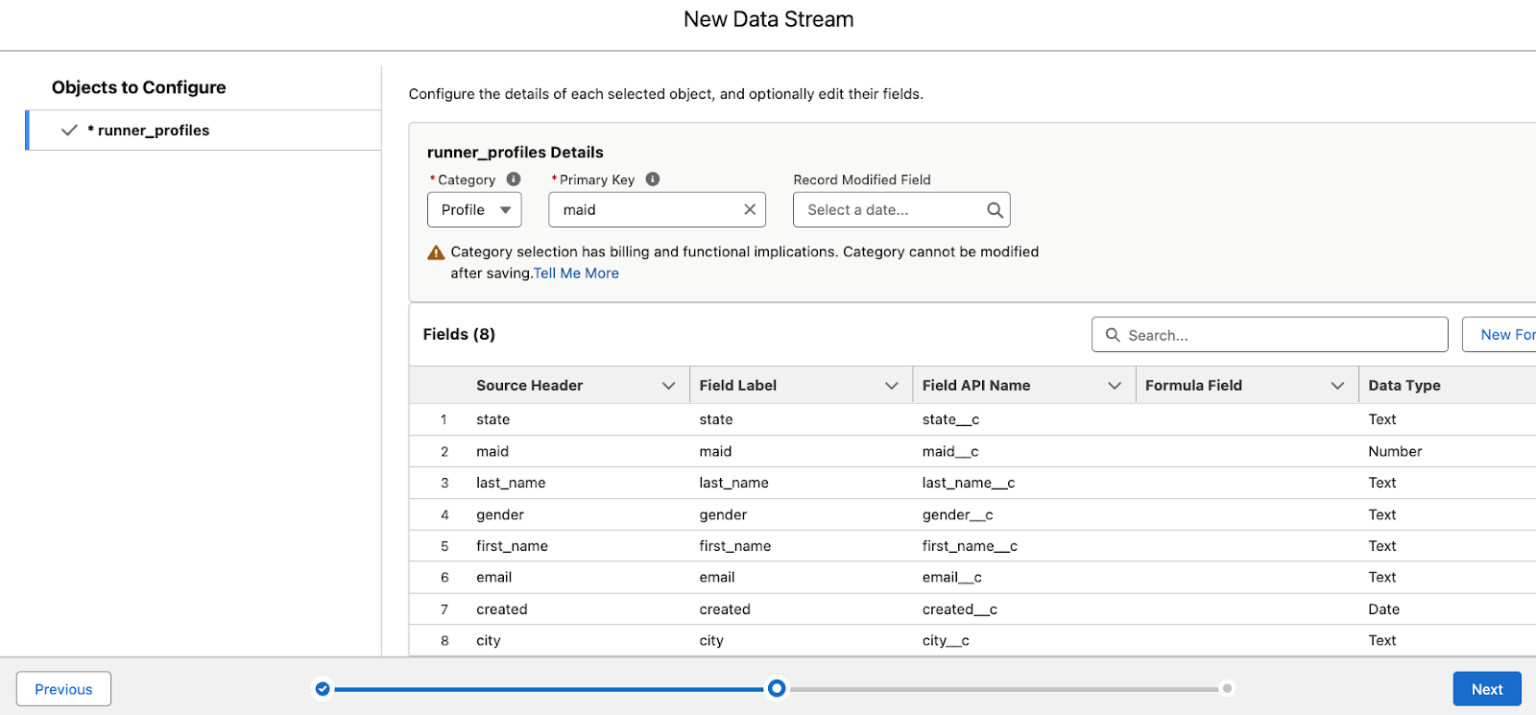Click the middle progress step marker

point(776,688)
